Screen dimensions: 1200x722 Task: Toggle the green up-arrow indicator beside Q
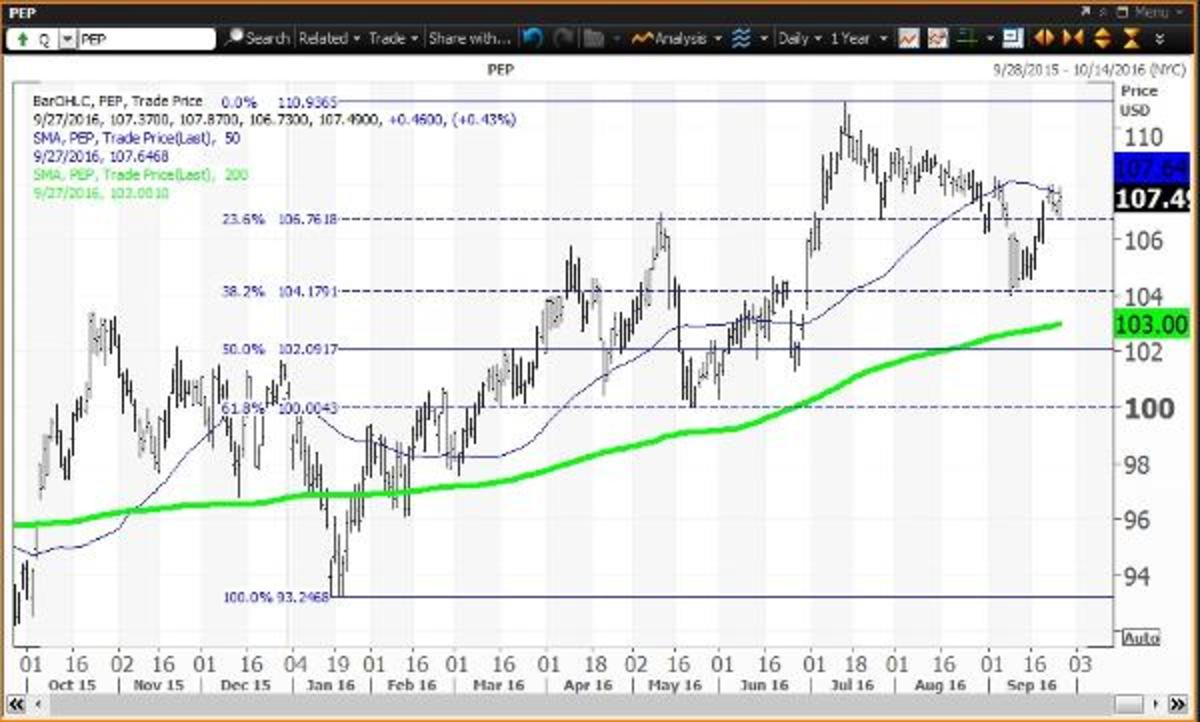pos(20,40)
